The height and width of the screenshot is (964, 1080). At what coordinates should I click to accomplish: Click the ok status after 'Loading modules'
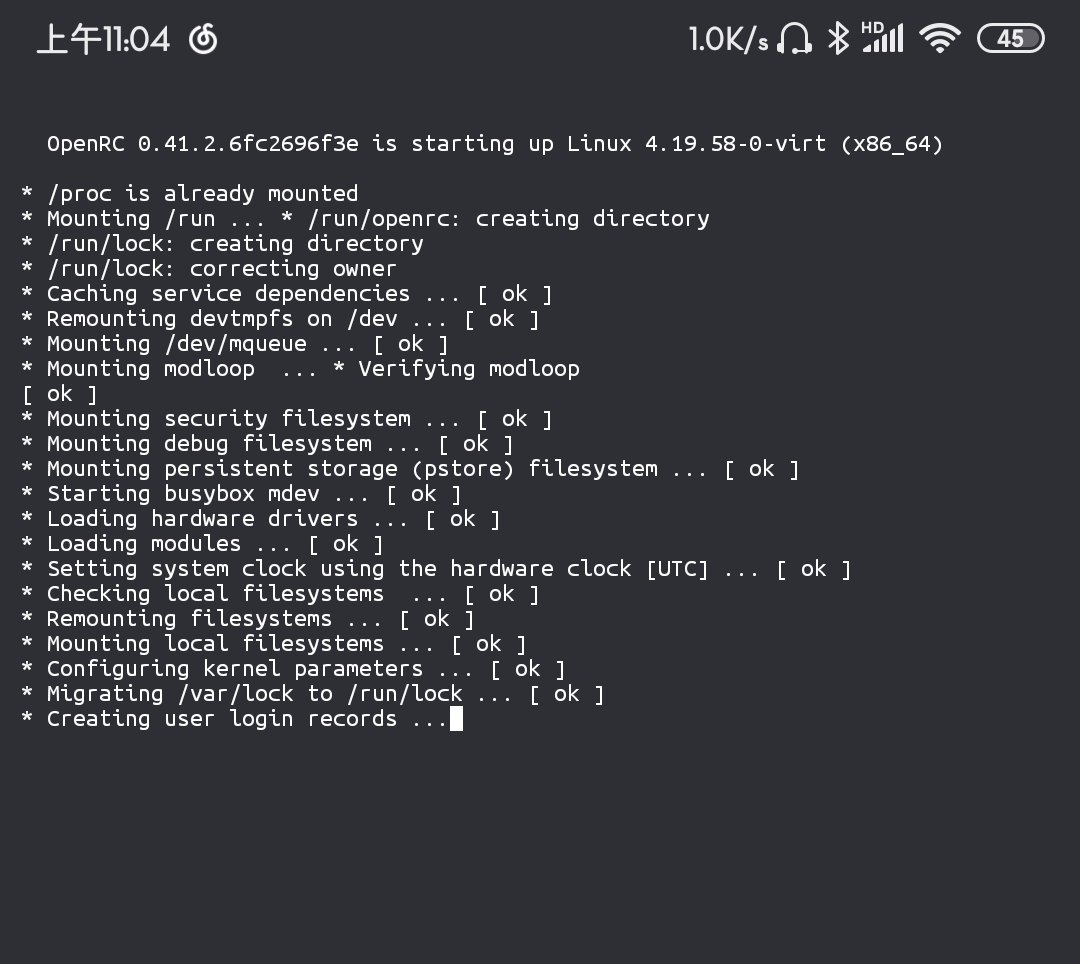tap(345, 544)
